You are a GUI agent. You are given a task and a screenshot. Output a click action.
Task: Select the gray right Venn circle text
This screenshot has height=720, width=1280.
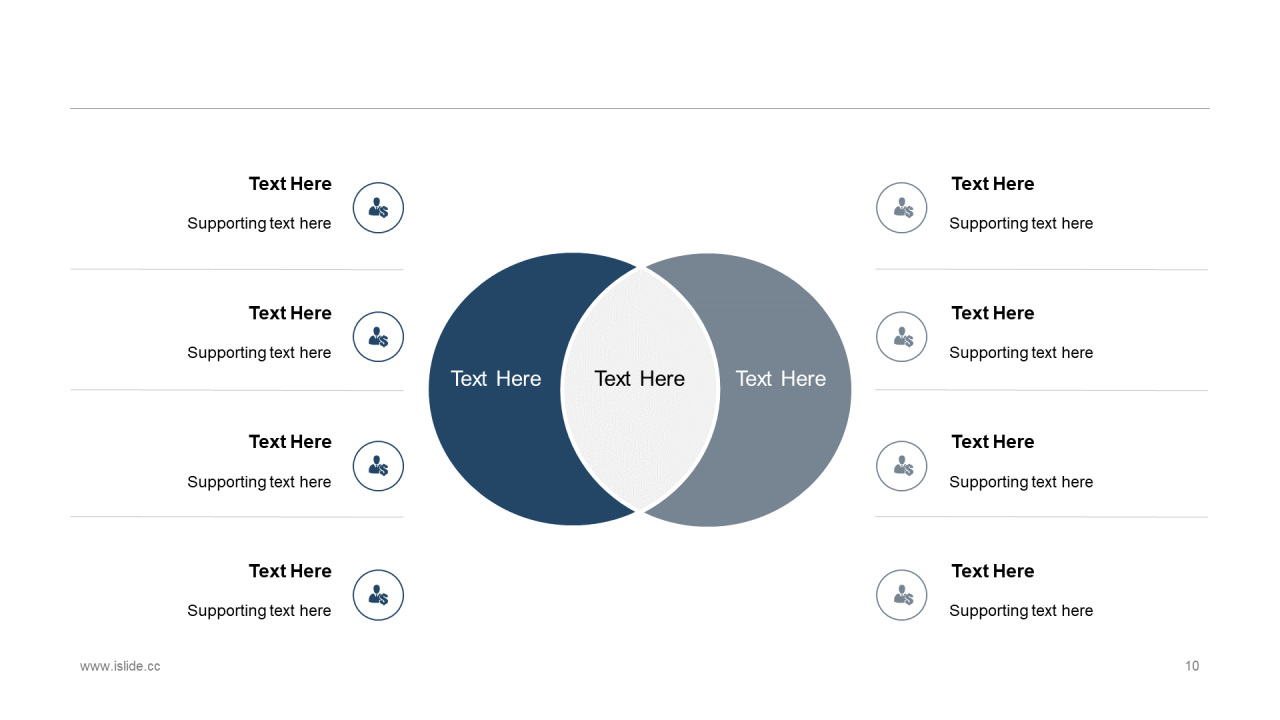[781, 379]
